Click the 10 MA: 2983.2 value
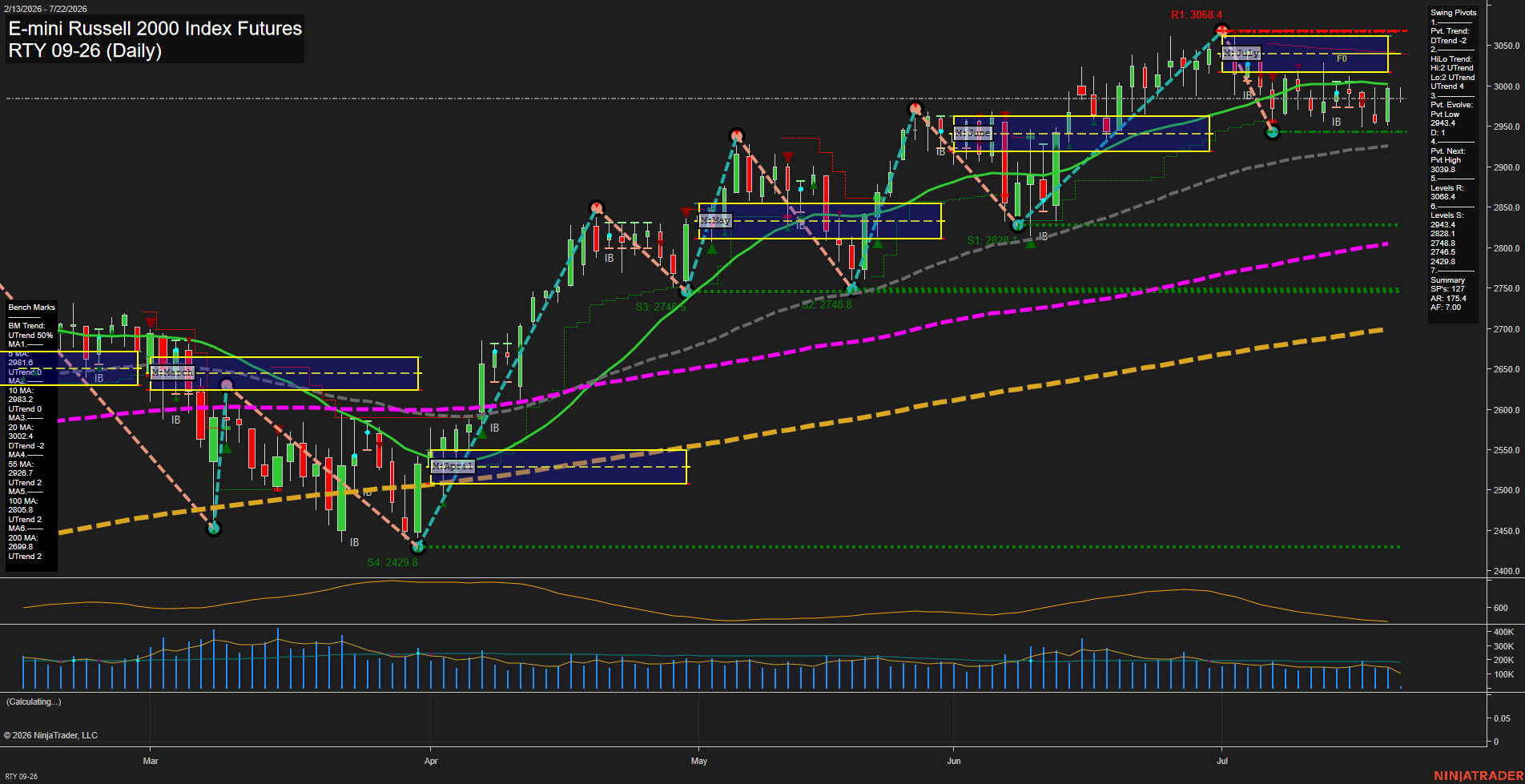 [x=21, y=395]
